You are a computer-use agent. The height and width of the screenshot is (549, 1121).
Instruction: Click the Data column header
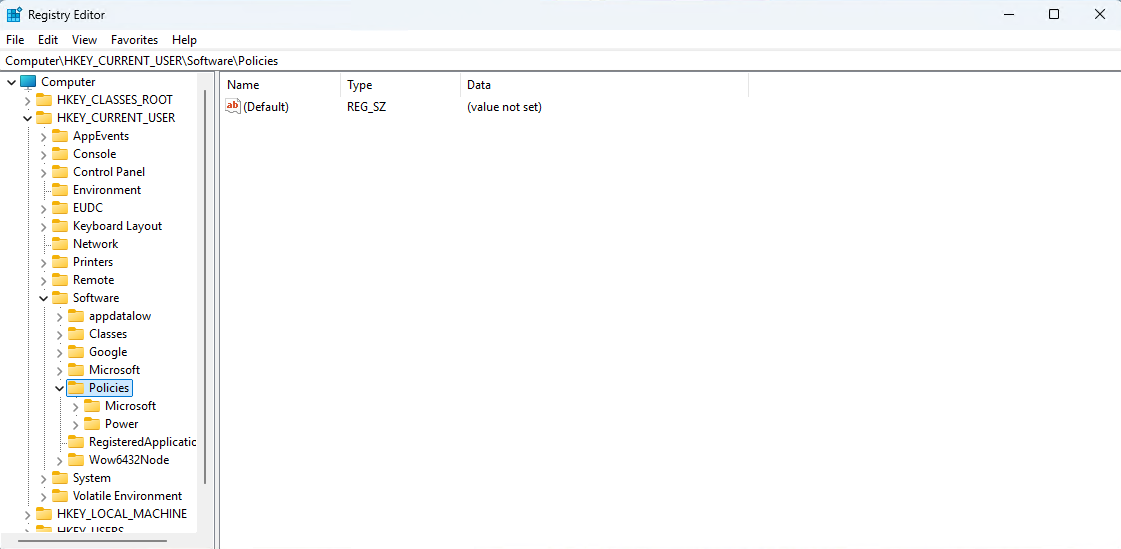(x=479, y=85)
